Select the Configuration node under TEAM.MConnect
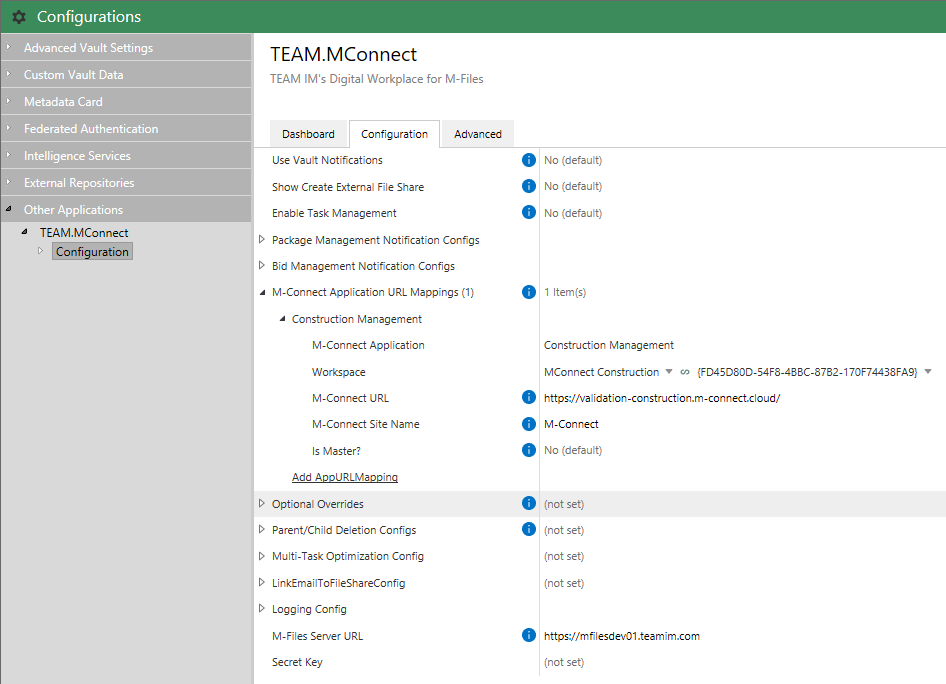The width and height of the screenshot is (946, 684). coord(92,252)
